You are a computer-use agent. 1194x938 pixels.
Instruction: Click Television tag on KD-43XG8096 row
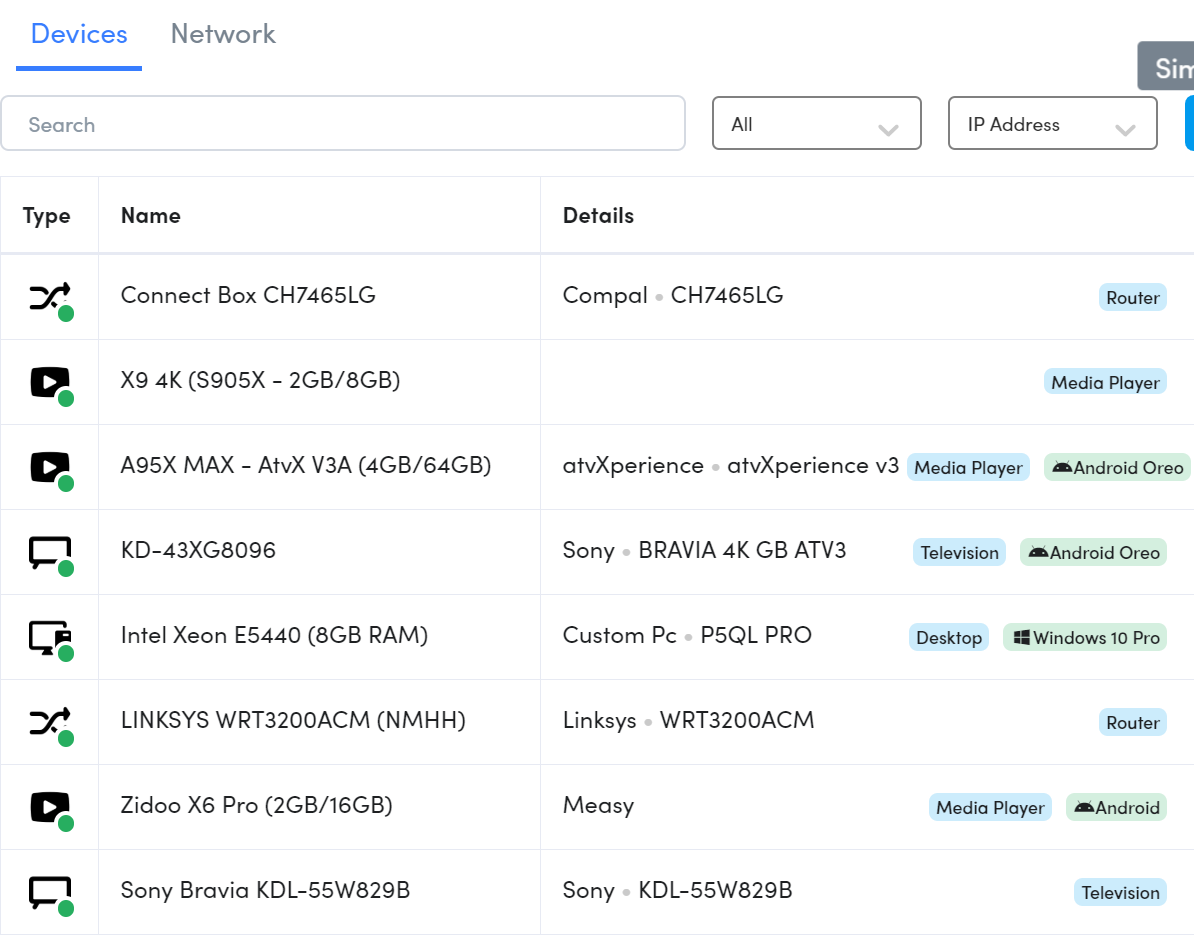[959, 553]
